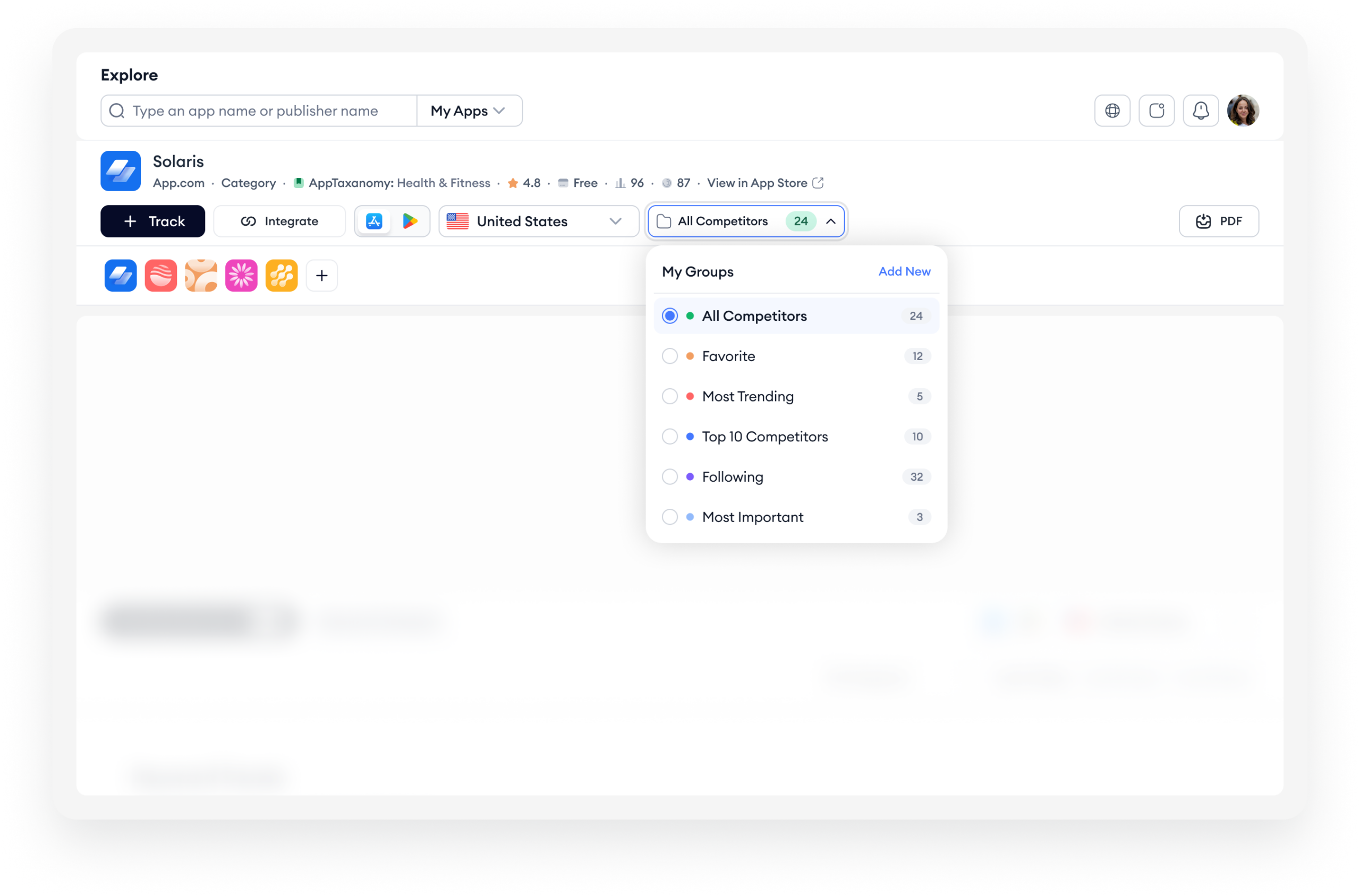Select the yellow dotted app icon
The height and width of the screenshot is (896, 1360).
pos(282,276)
